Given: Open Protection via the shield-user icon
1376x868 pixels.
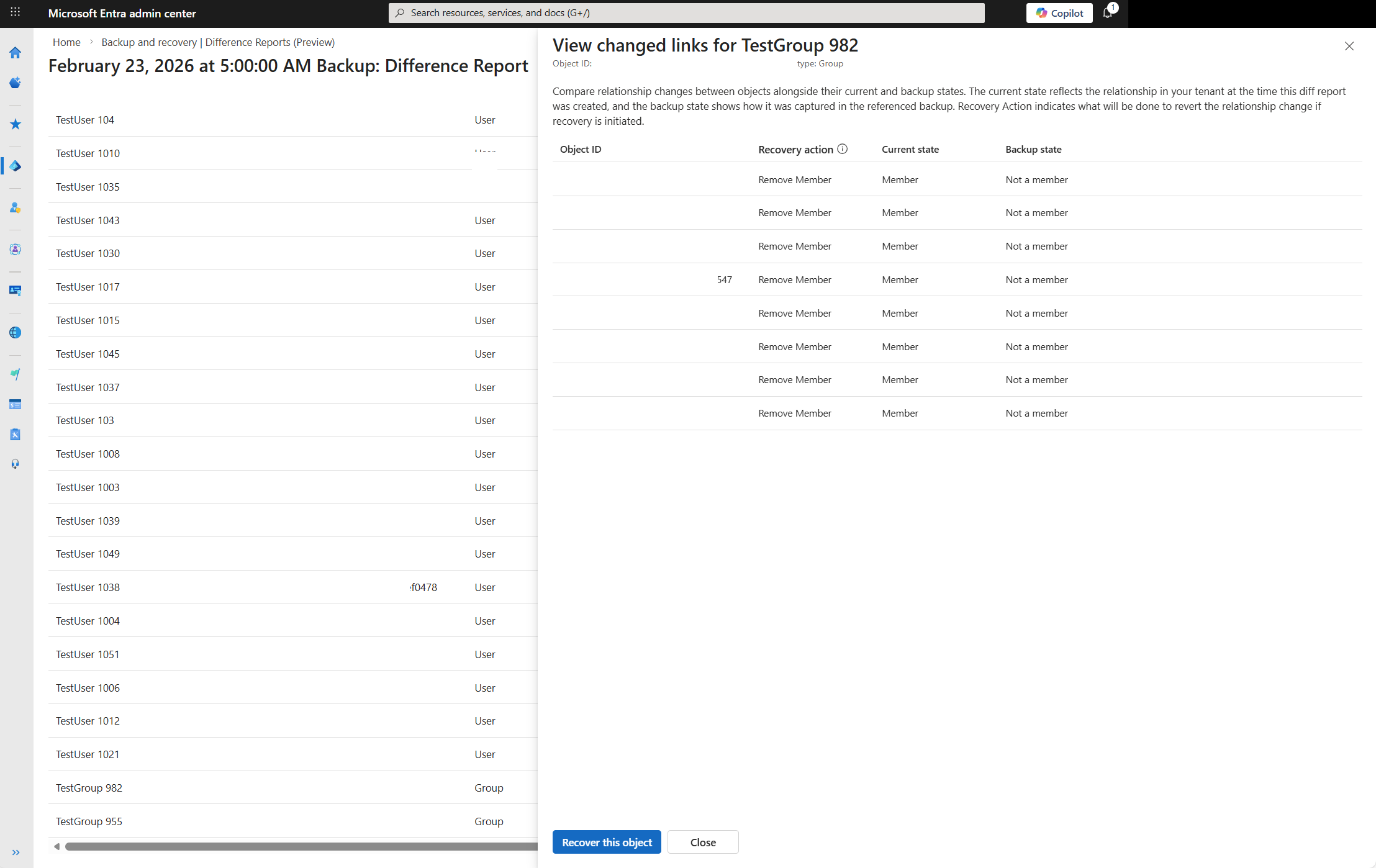Looking at the screenshot, I should [x=15, y=208].
